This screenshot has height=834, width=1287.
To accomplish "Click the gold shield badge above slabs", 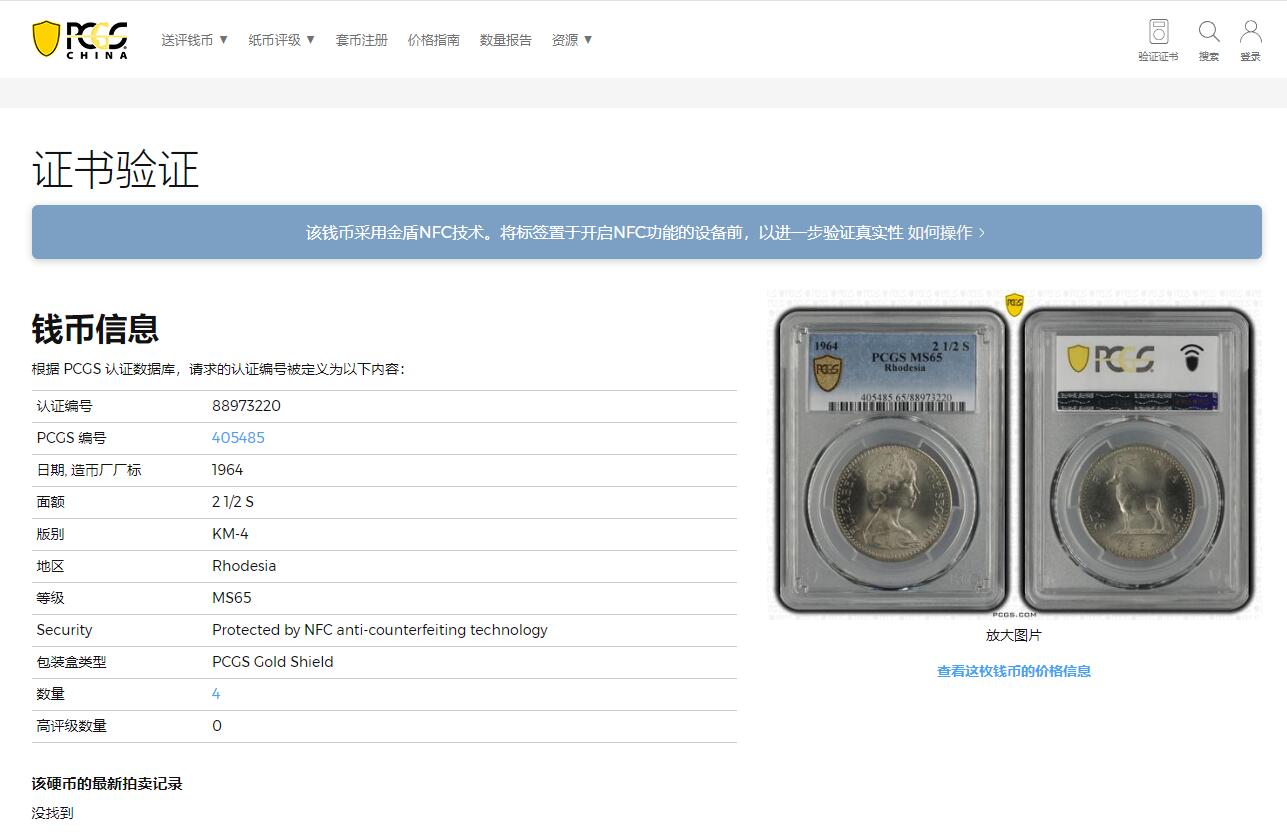I will pos(1014,304).
